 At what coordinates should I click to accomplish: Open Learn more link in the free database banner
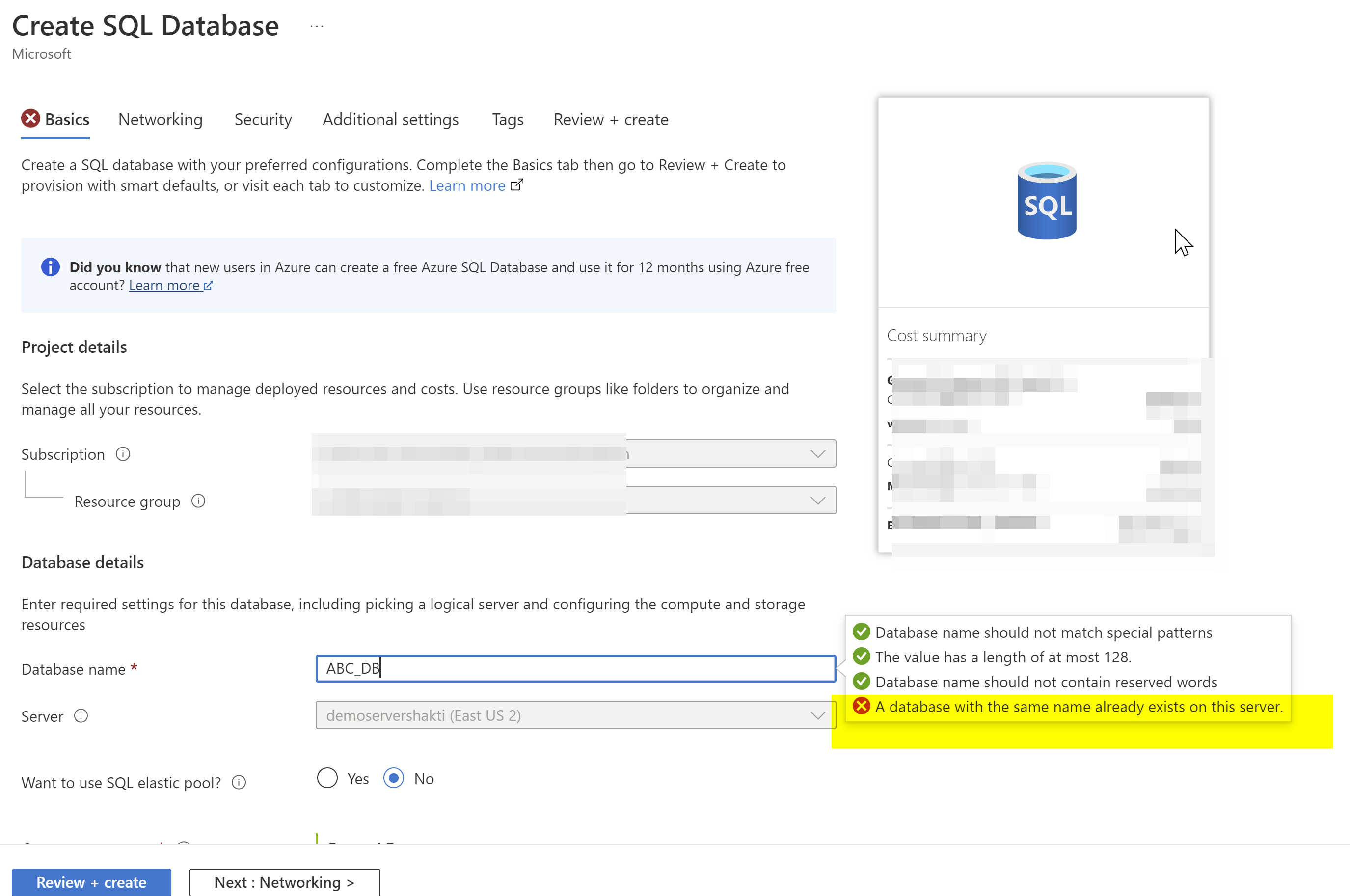164,285
